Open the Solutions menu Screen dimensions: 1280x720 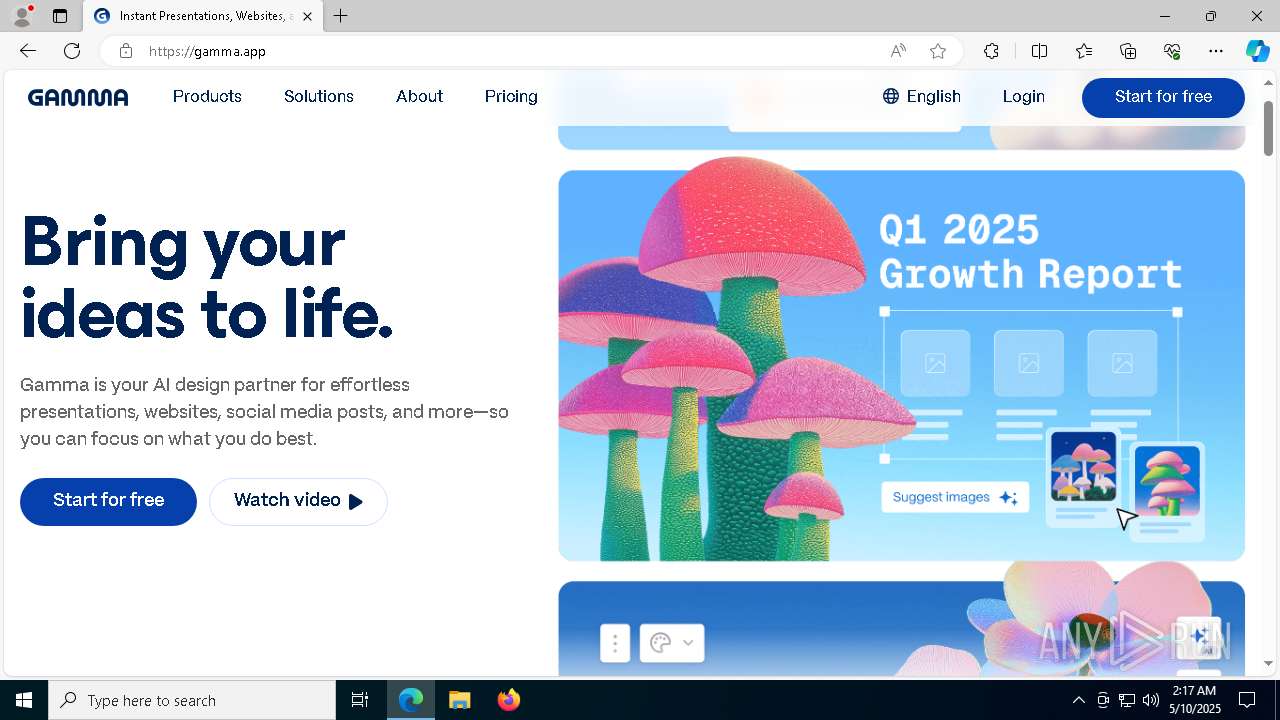pyautogui.click(x=319, y=96)
